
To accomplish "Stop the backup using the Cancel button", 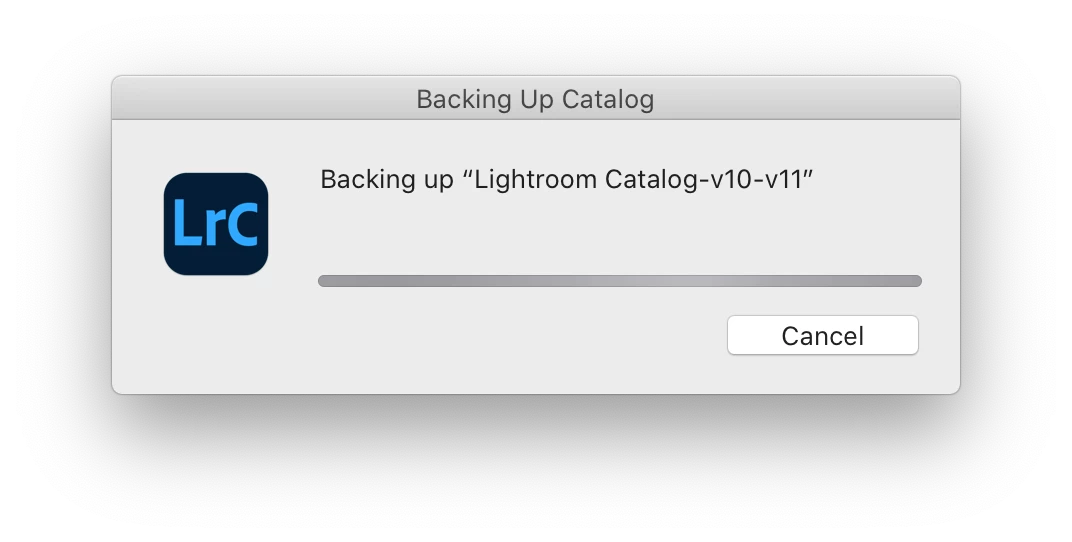I will pyautogui.click(x=822, y=335).
